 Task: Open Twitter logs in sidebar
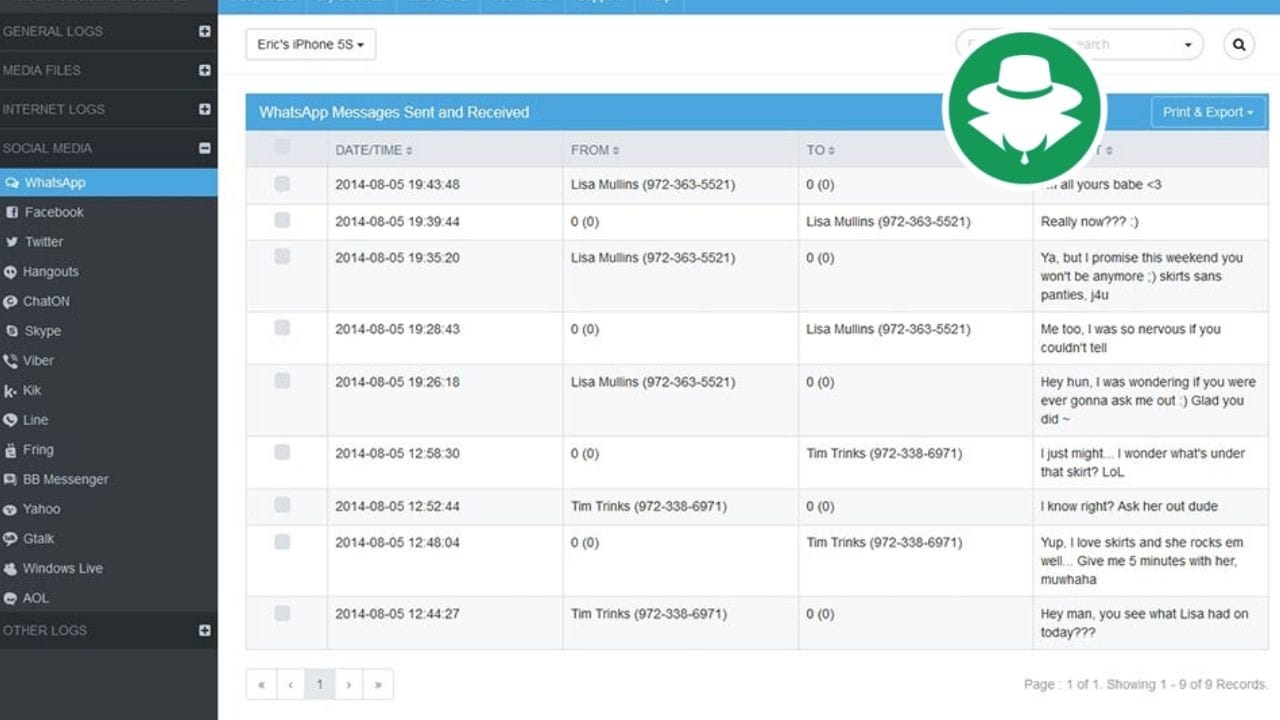[43, 242]
